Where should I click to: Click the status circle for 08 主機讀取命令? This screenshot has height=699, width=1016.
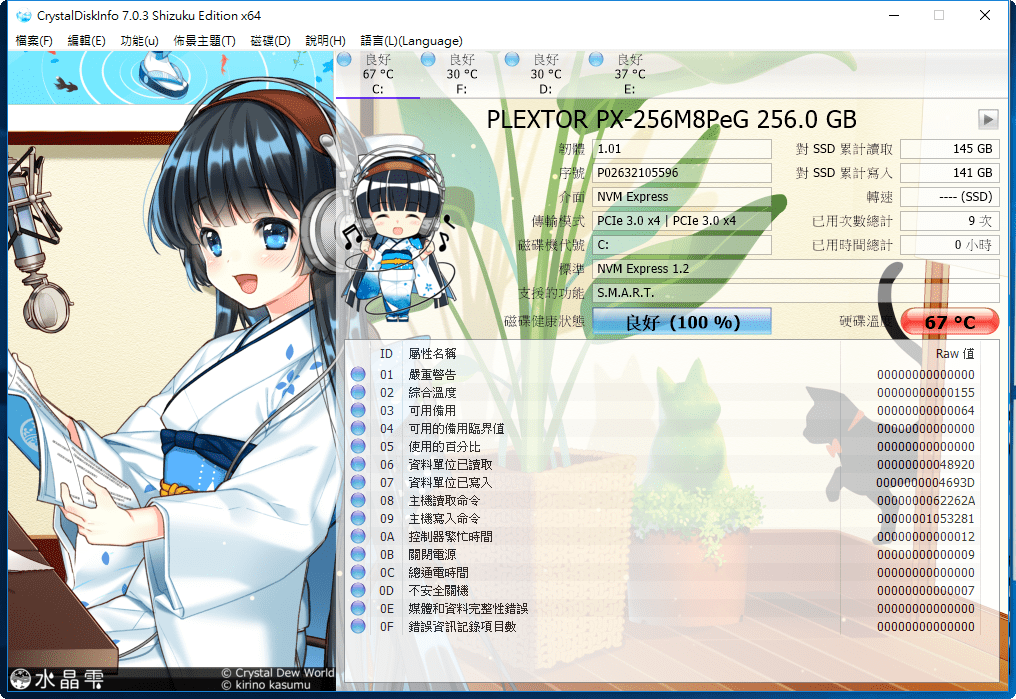(x=358, y=500)
